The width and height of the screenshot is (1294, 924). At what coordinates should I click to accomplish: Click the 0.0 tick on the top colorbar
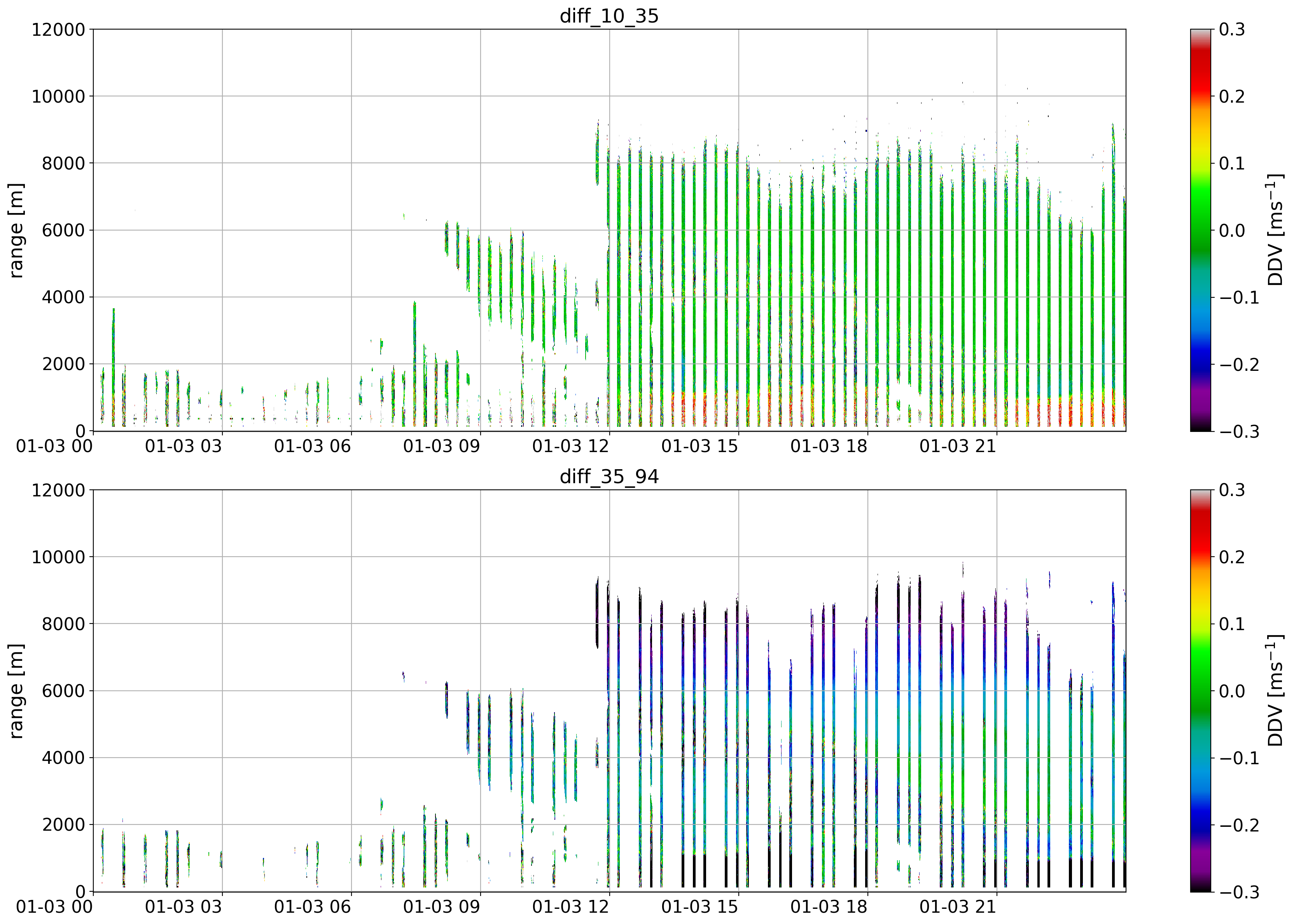pyautogui.click(x=1232, y=231)
